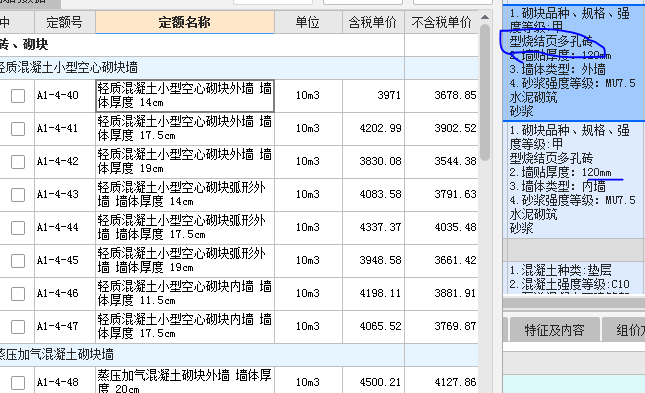Viewport: 645px width, 393px height.
Task: Click name cell 蒸压加气混凝土砌块外墙 20cm
Action: click(185, 381)
